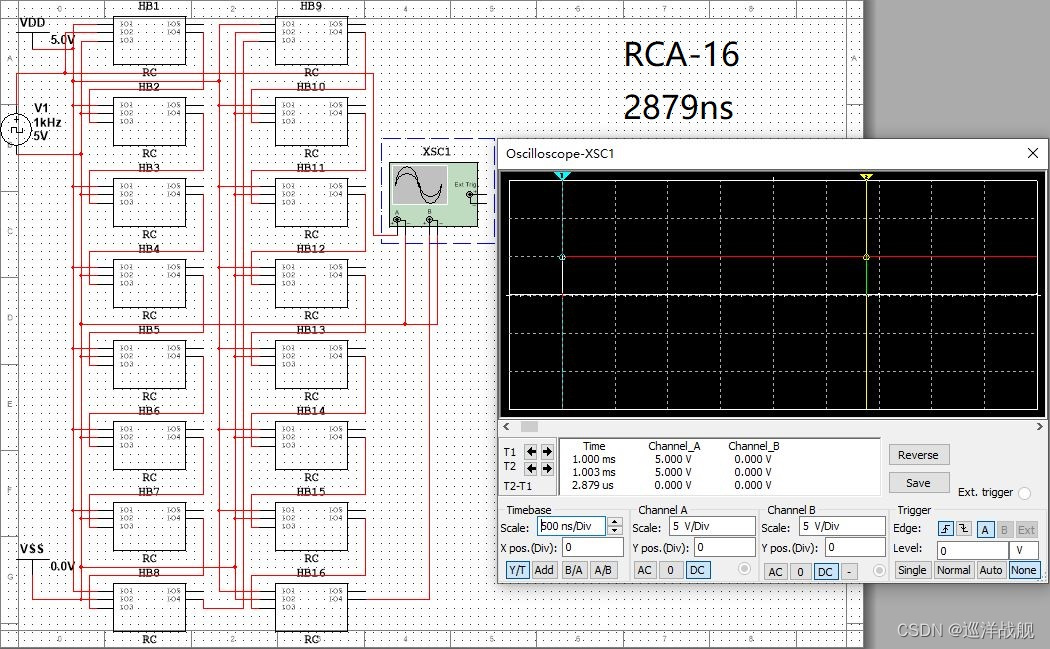Screen dimensions: 1050x649
Task: Set Channel B coupling to 0
Action: [x=800, y=572]
